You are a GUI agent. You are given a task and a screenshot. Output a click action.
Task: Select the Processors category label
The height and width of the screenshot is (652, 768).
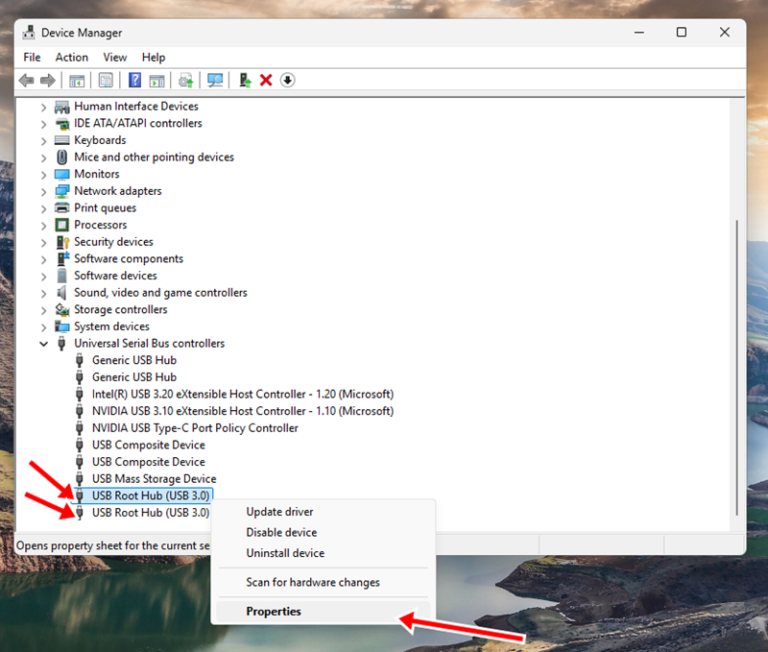click(x=100, y=225)
